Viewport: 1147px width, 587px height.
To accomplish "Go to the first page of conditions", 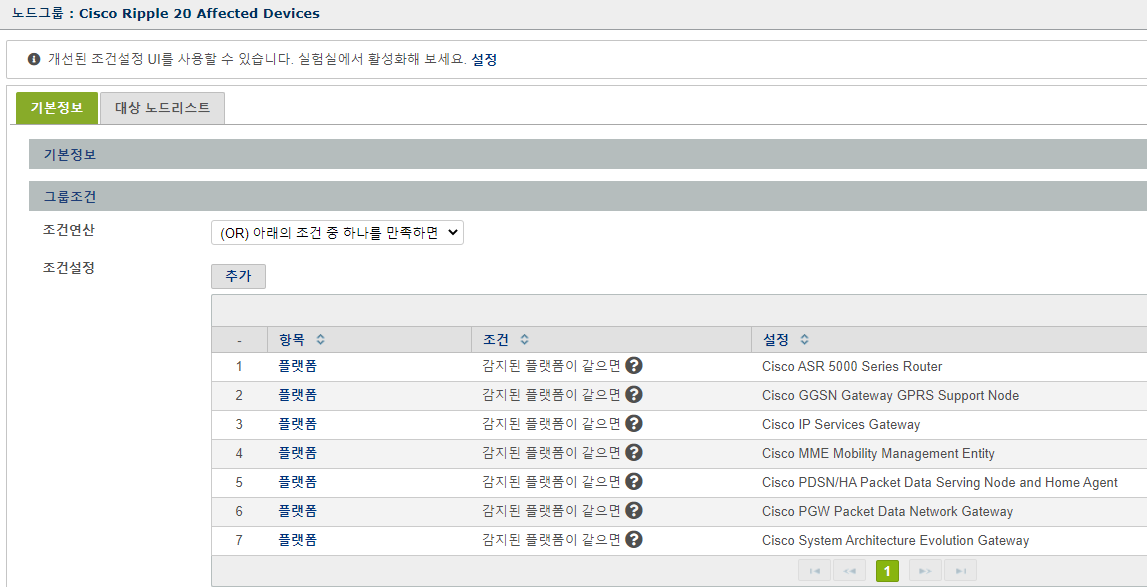I will tap(815, 571).
